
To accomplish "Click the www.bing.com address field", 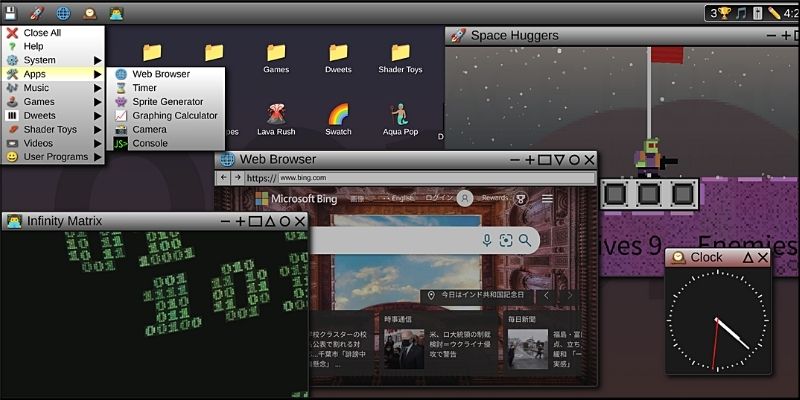I will click(x=437, y=178).
